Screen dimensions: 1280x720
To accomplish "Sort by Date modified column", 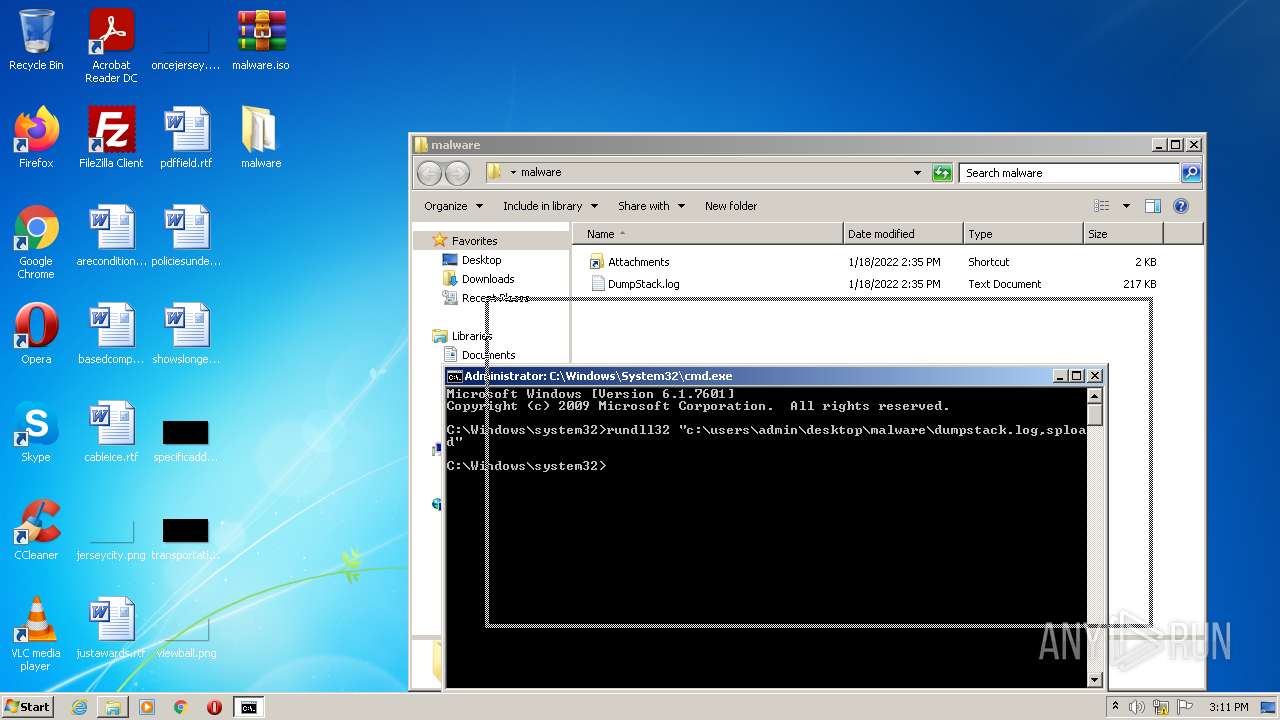I will coord(903,234).
